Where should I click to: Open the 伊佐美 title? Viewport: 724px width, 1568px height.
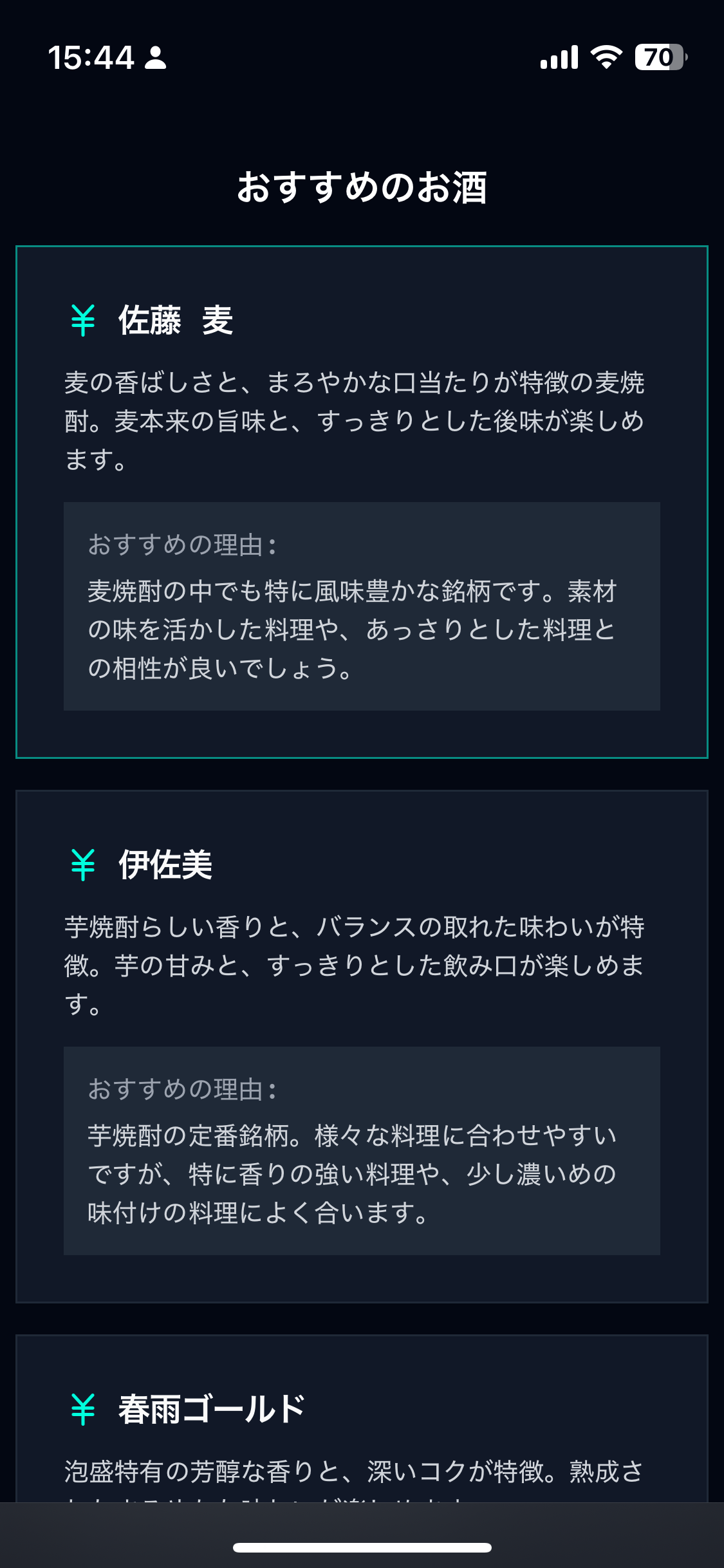tap(165, 864)
